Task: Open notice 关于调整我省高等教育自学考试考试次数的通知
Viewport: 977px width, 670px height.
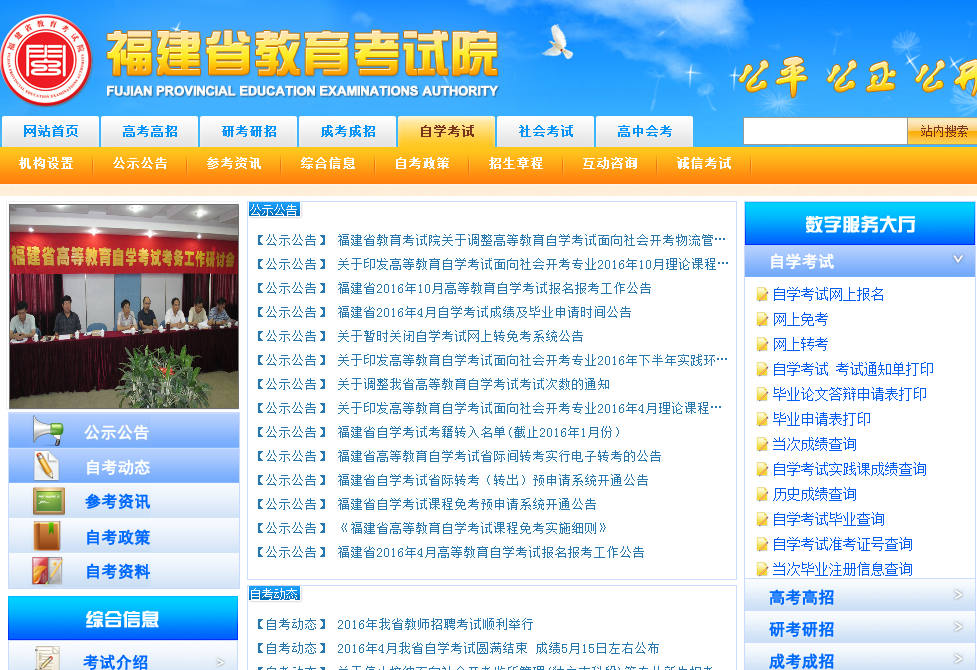Action: (x=474, y=384)
